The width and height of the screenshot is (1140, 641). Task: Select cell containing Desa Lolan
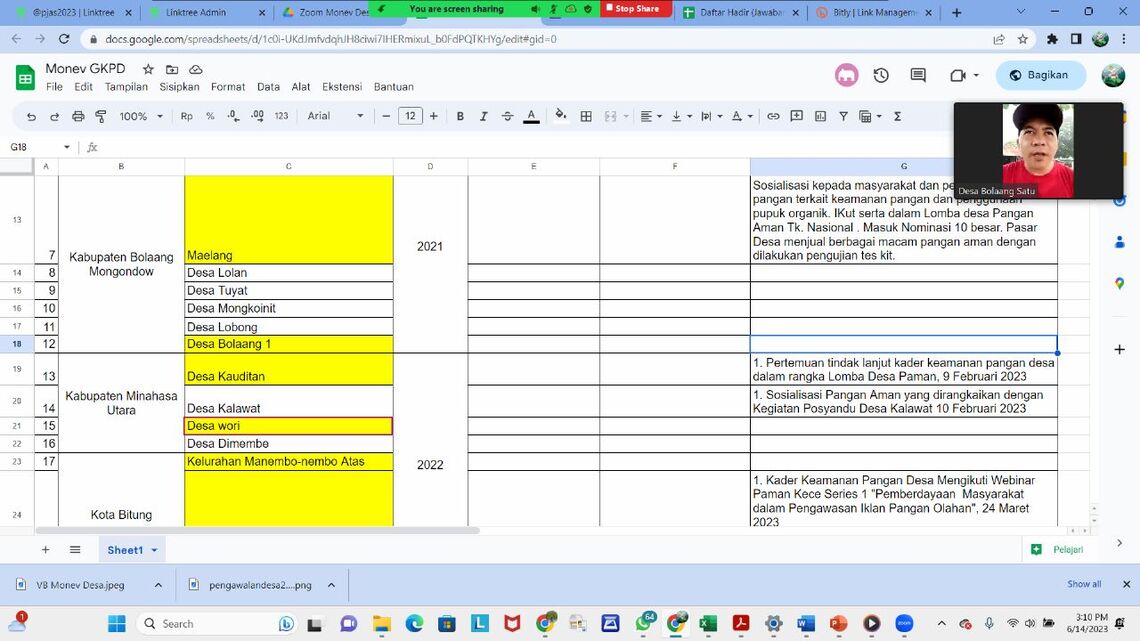tap(288, 273)
